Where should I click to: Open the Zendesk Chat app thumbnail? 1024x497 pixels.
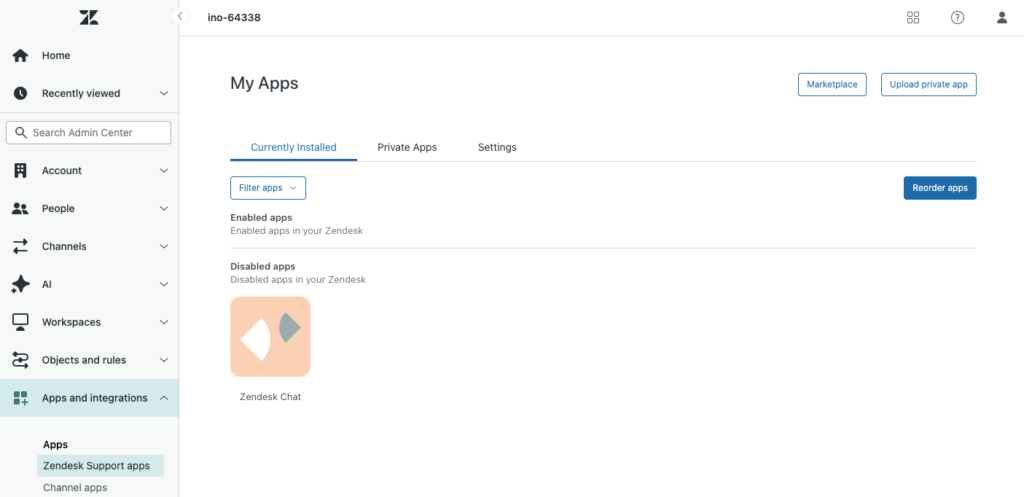pyautogui.click(x=270, y=337)
